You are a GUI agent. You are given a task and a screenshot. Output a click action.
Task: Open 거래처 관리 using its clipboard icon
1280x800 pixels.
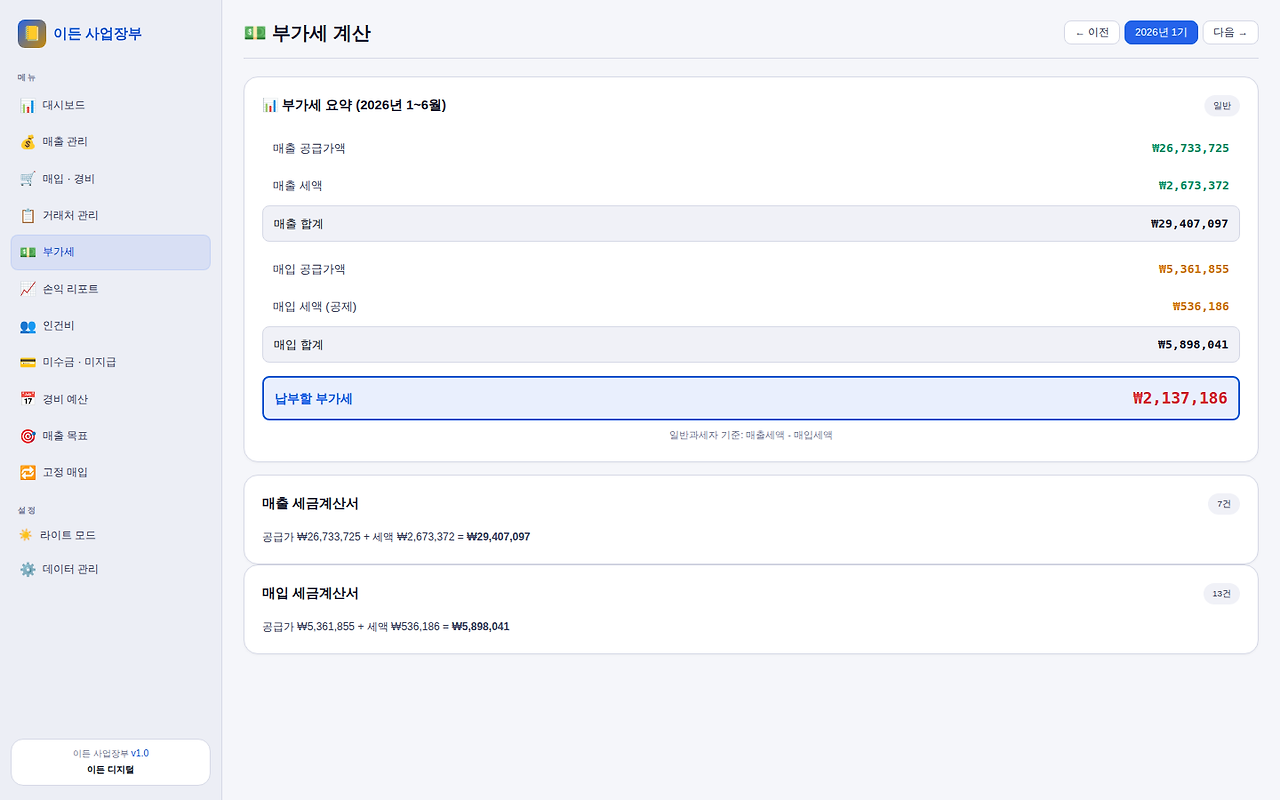pos(28,215)
